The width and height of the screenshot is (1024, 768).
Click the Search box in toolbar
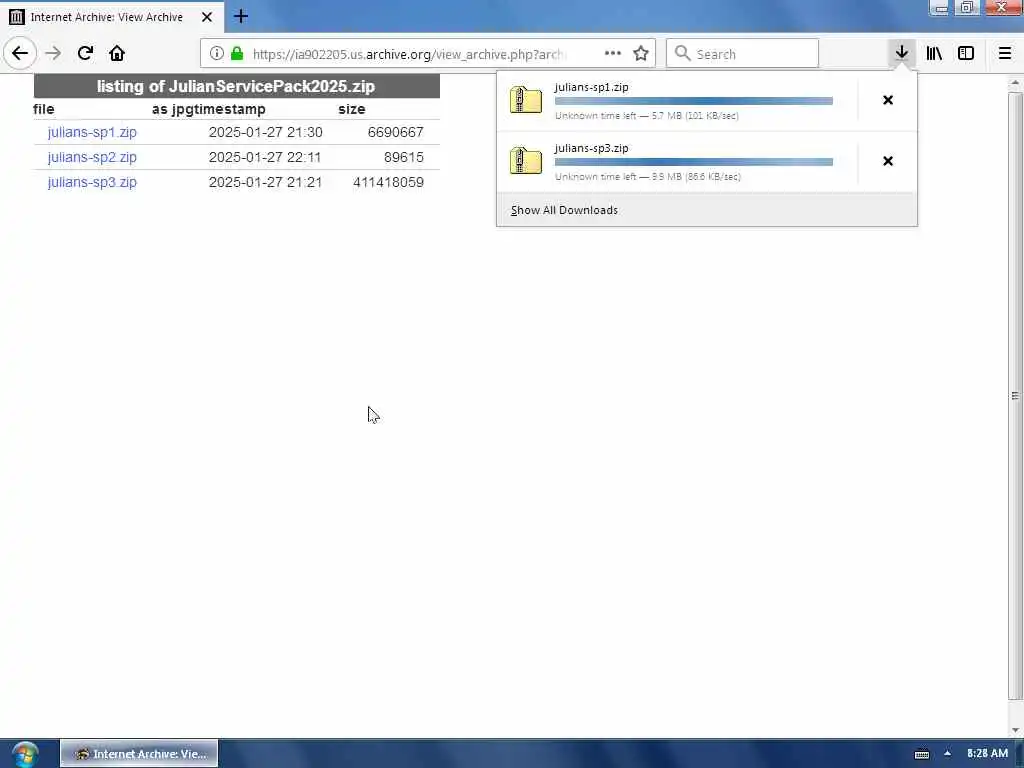(743, 54)
